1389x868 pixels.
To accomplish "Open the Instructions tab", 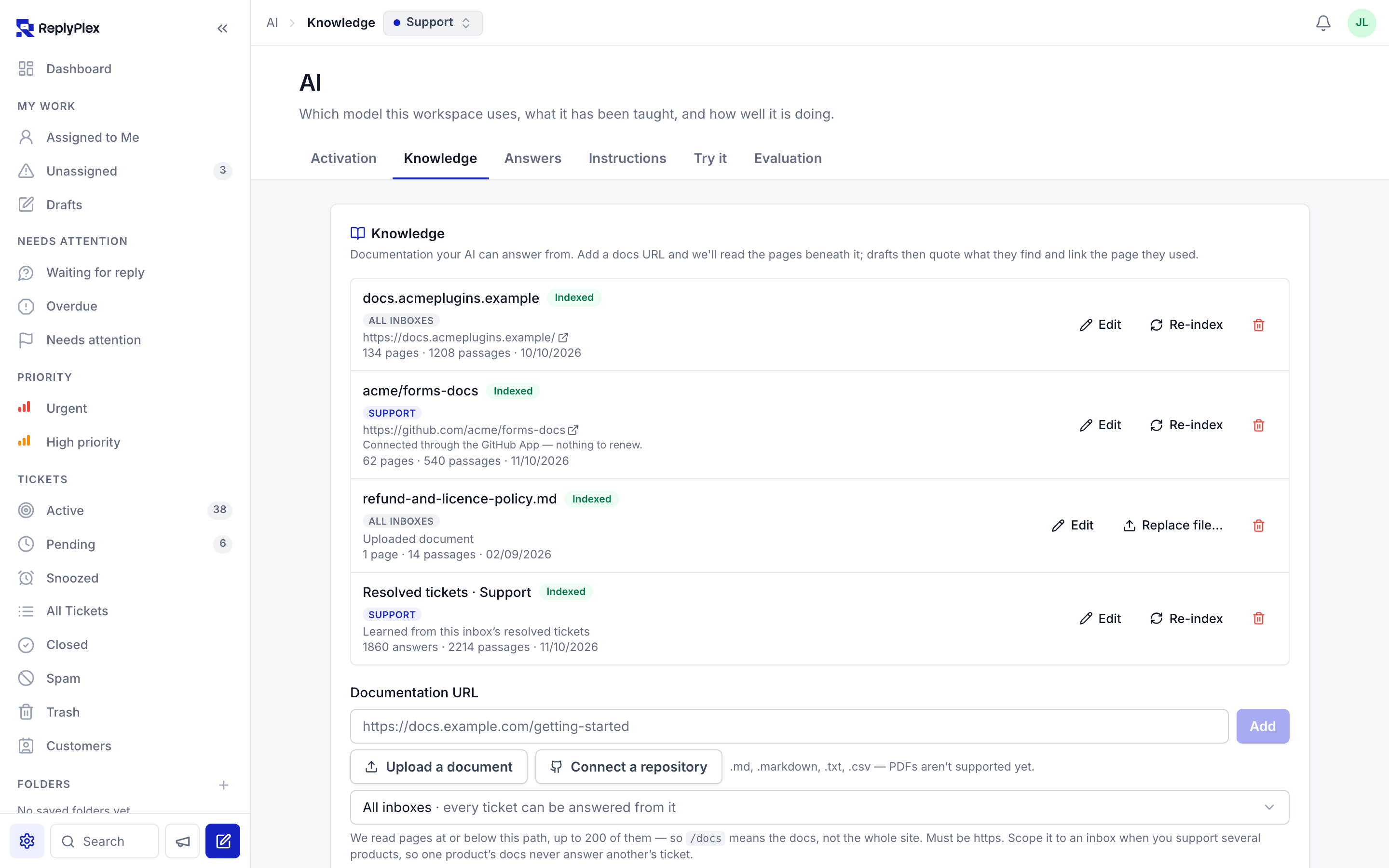I will click(x=627, y=159).
